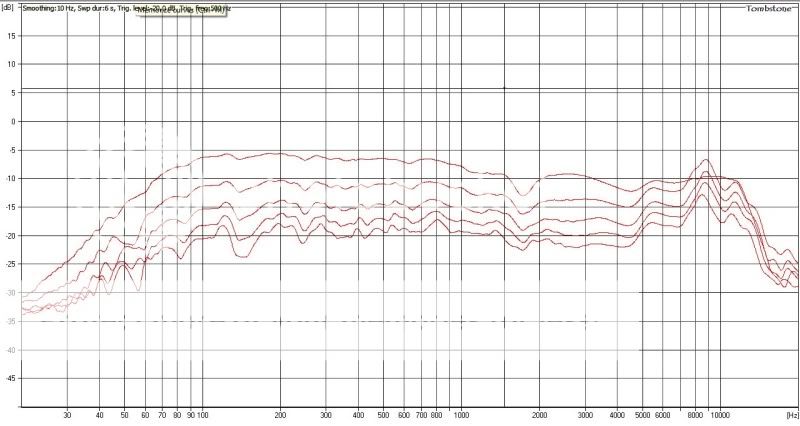
Task: Click the 200 Hz frequency axis label
Action: 280,414
